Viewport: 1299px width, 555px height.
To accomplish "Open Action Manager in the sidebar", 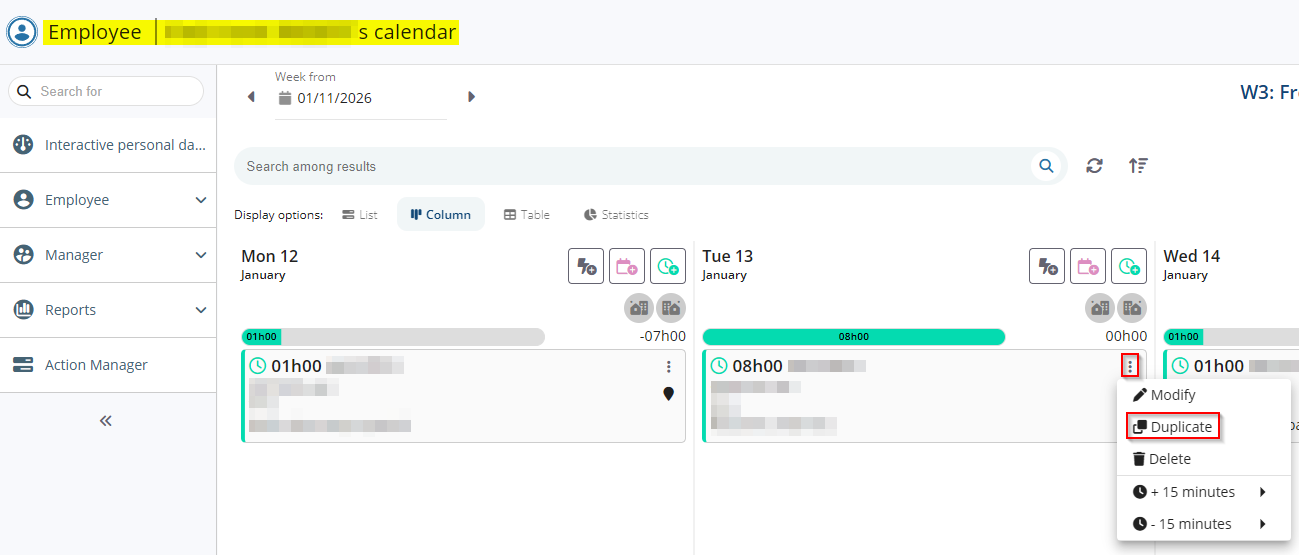I will point(96,365).
